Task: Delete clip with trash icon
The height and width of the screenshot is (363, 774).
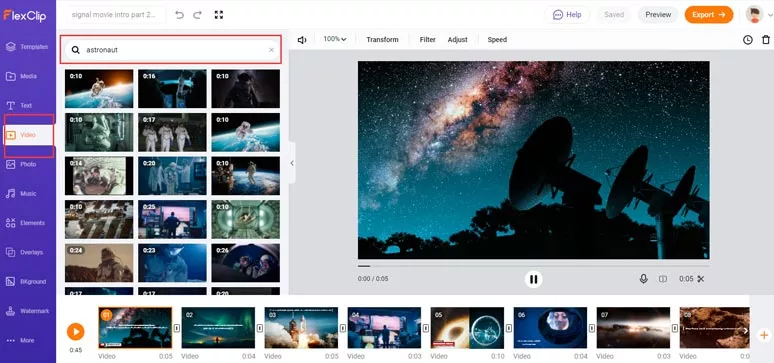Action: (x=766, y=40)
